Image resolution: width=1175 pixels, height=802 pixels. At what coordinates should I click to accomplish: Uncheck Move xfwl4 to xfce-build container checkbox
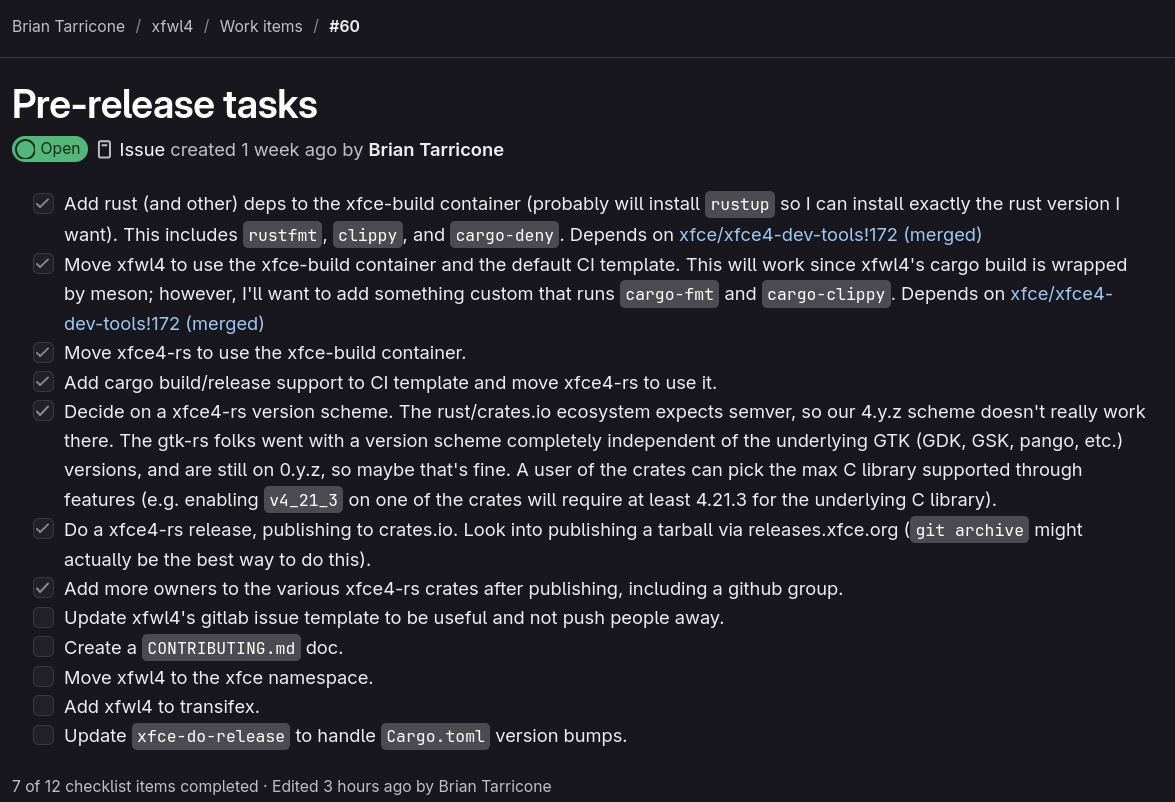pyautogui.click(x=43, y=264)
